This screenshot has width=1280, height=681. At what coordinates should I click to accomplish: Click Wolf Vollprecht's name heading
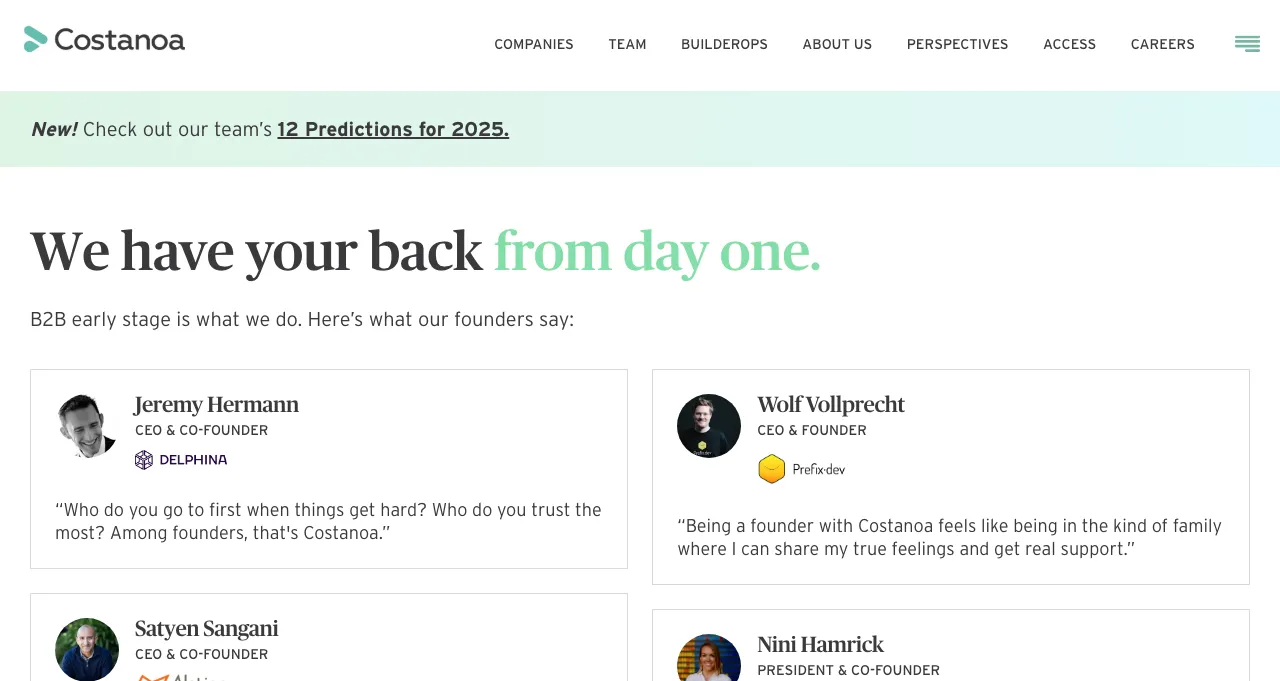click(831, 405)
